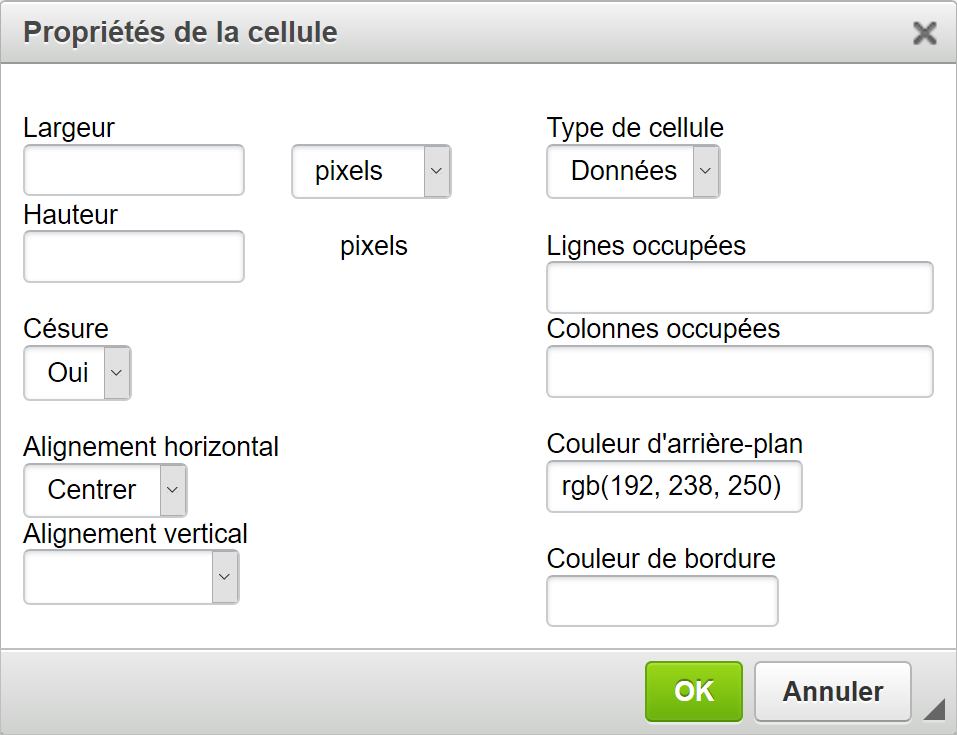Expand the Type de cellule dropdown
This screenshot has height=735, width=957.
click(633, 171)
